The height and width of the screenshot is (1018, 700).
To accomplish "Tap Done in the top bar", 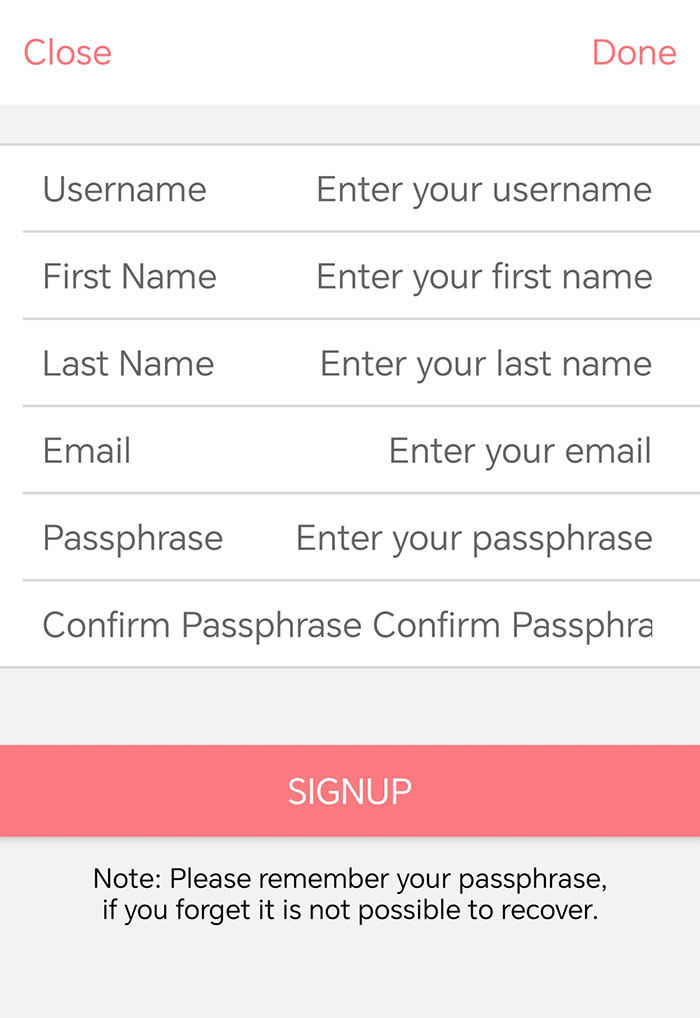I will pyautogui.click(x=634, y=53).
